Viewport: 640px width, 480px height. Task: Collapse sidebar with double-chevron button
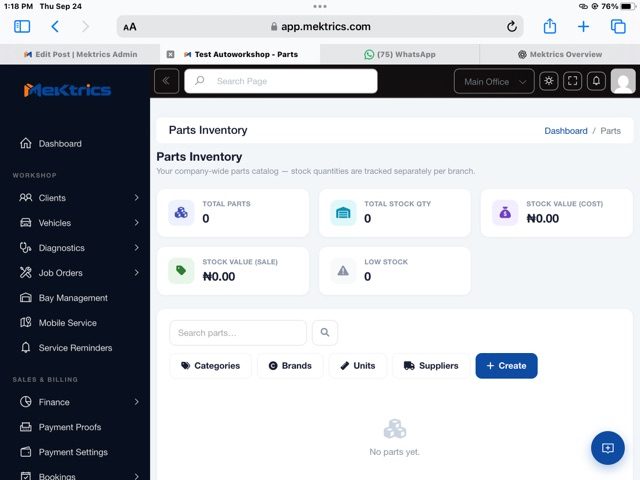click(x=167, y=81)
